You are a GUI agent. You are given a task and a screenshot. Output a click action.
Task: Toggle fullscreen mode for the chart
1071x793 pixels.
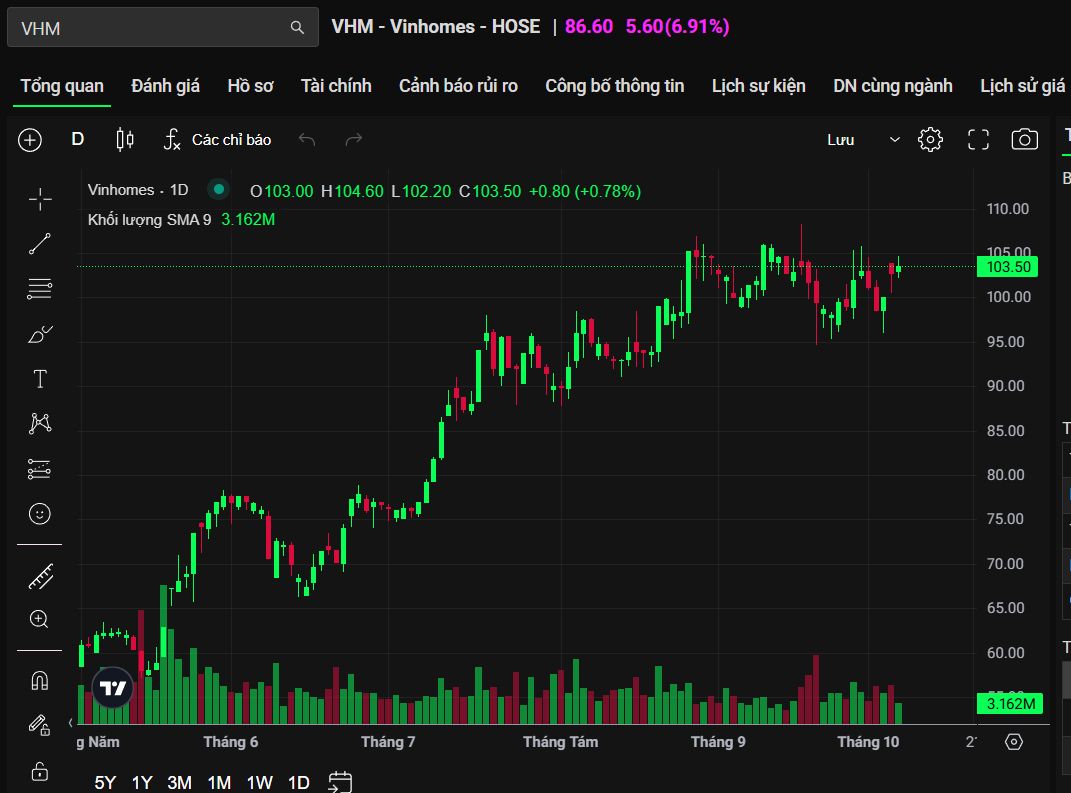(x=978, y=140)
